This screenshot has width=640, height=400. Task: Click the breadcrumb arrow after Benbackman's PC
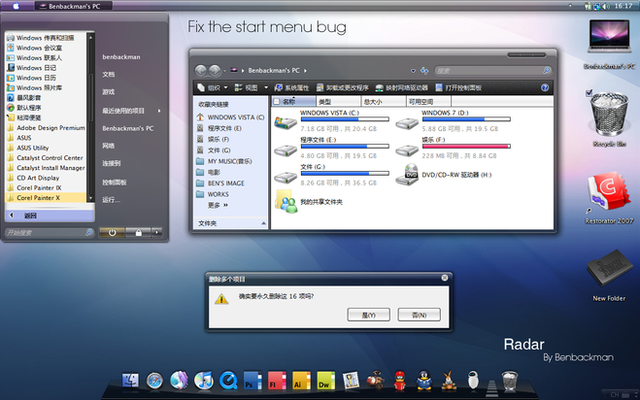point(305,71)
